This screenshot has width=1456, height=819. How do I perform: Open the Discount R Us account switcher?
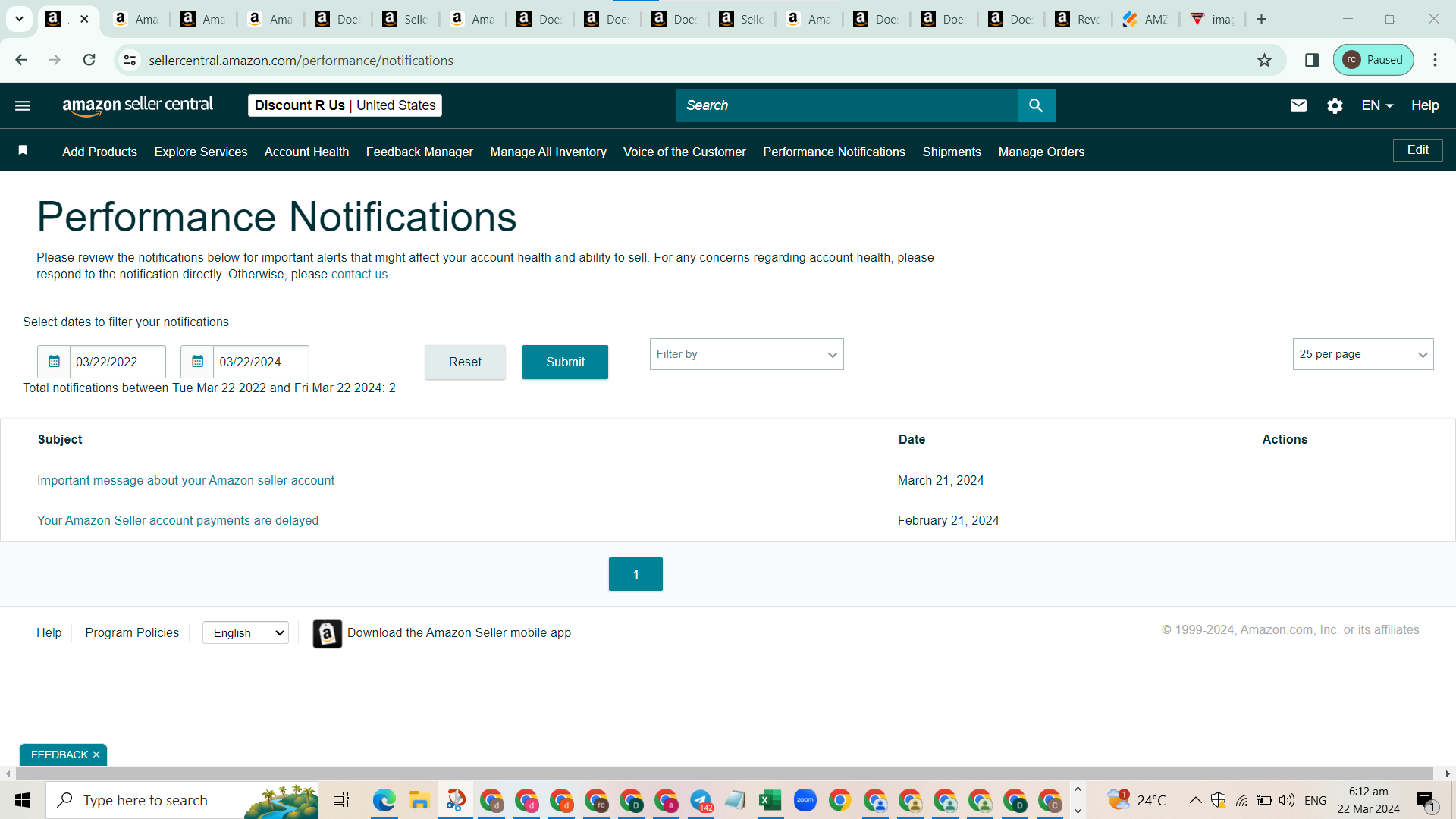345,105
